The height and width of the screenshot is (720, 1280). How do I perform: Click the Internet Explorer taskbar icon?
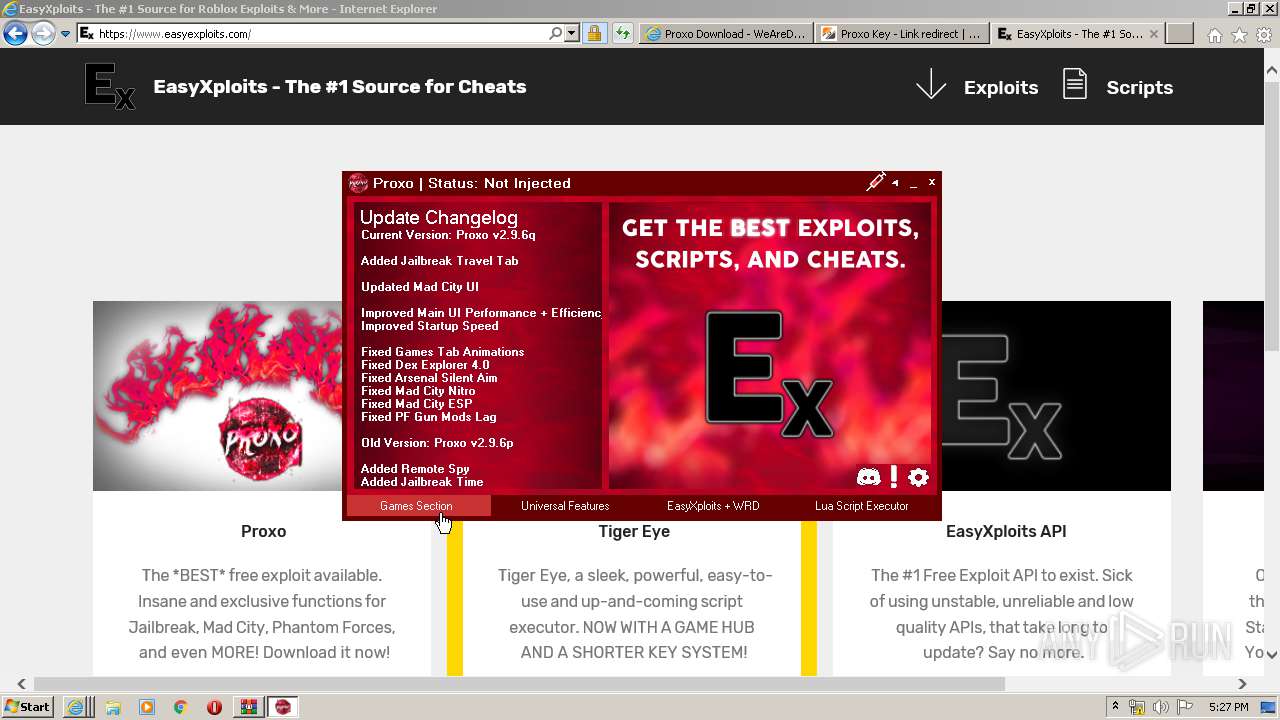tap(75, 706)
